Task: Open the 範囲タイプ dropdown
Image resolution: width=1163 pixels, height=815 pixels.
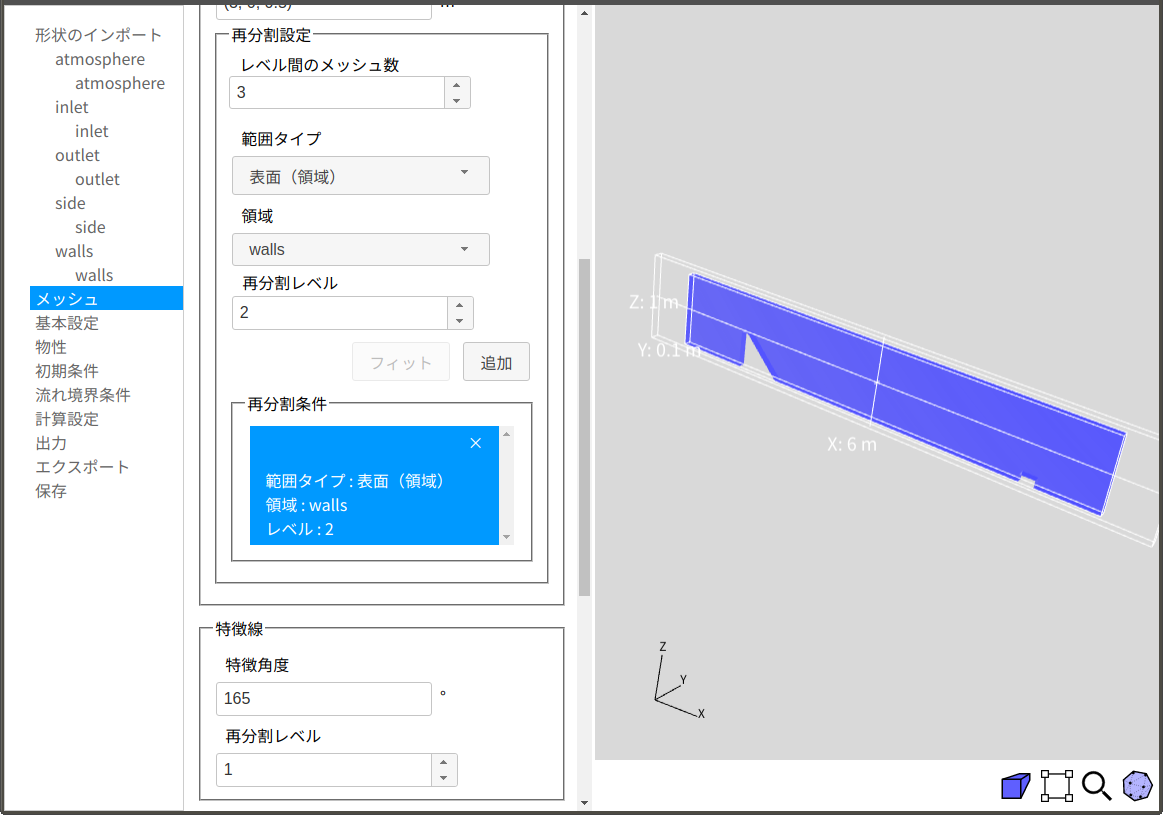Action: pos(360,176)
